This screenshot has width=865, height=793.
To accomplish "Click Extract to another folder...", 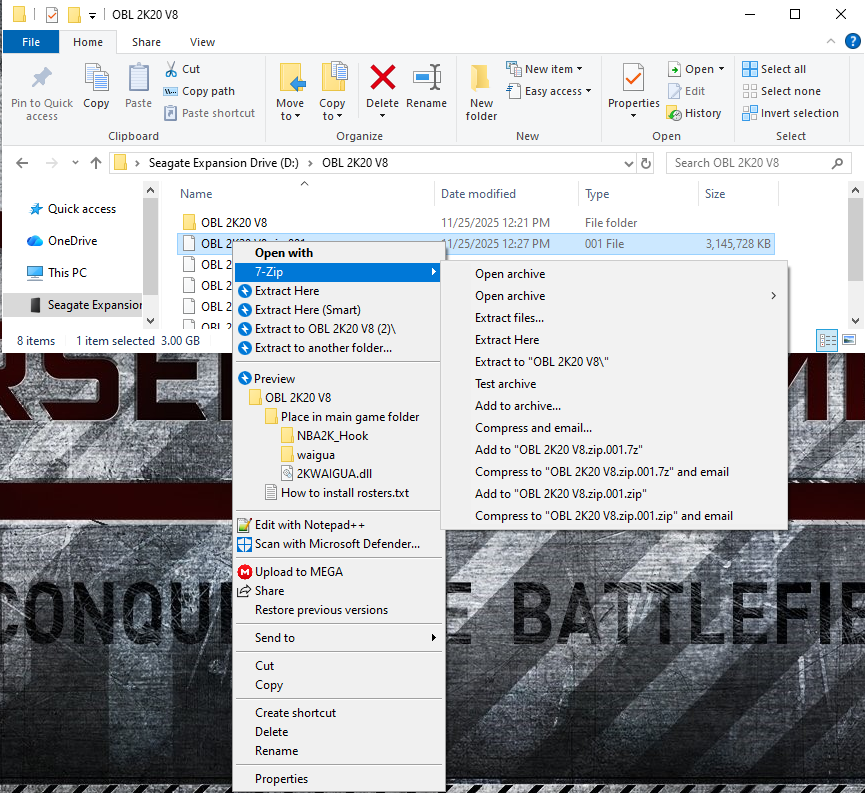I will tap(323, 348).
